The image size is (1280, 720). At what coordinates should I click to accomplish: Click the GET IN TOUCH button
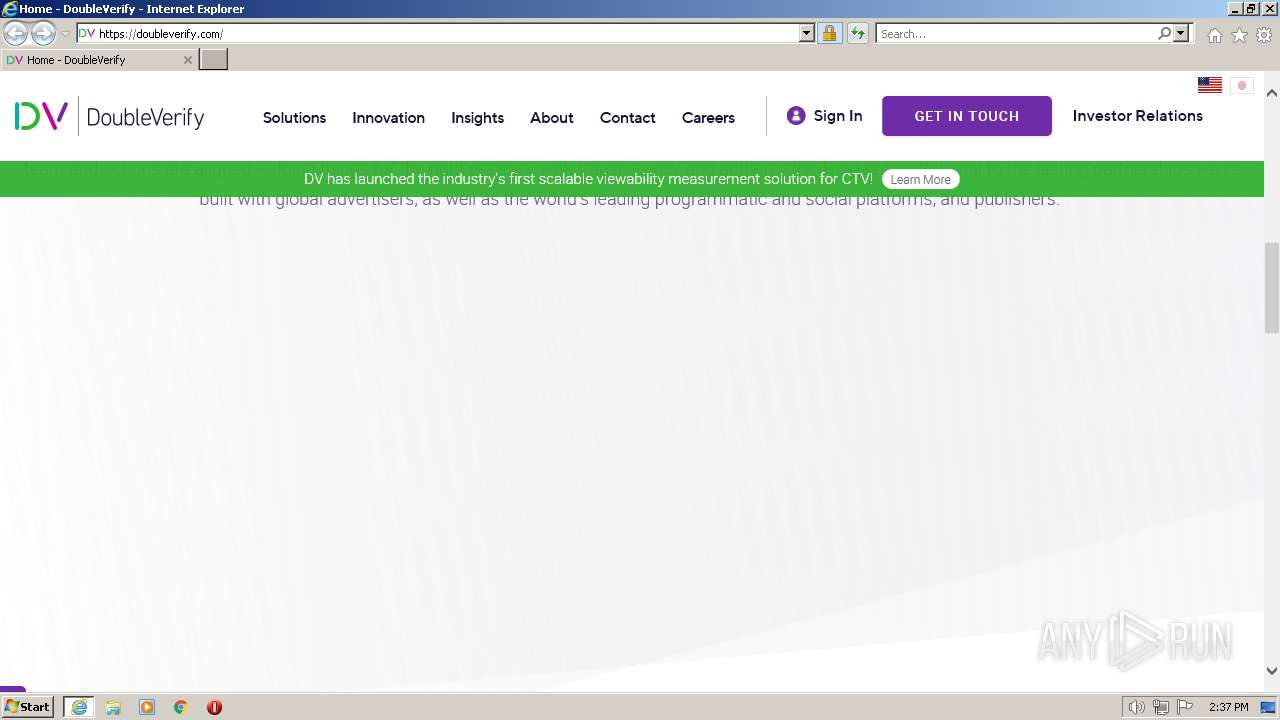[967, 116]
